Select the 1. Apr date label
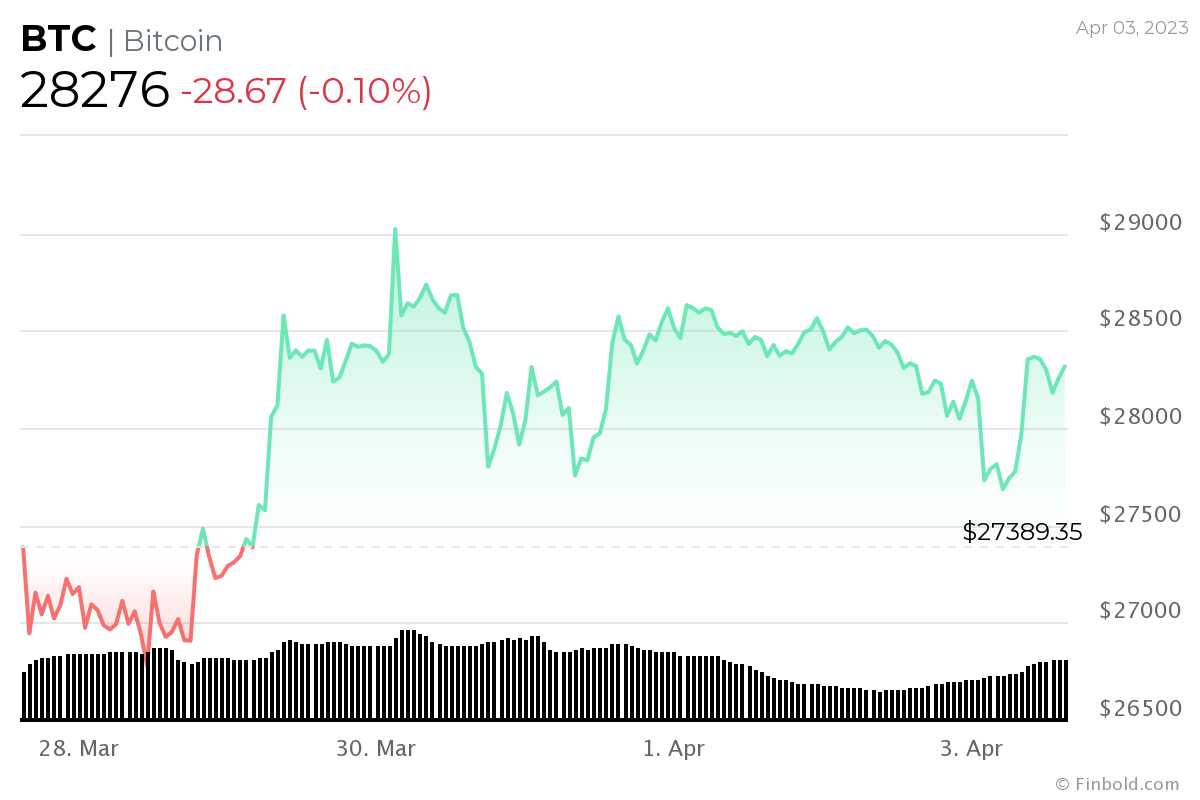 point(673,749)
